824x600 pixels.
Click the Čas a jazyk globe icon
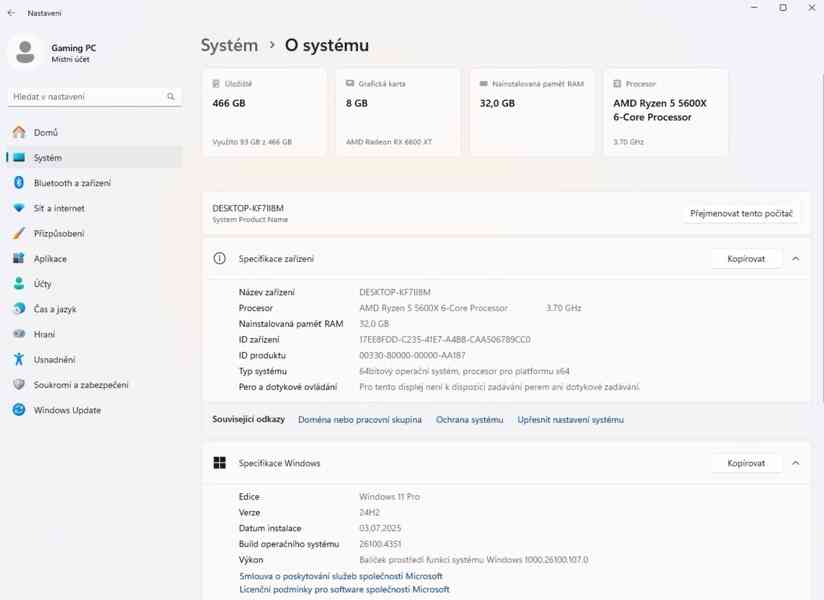click(x=19, y=309)
